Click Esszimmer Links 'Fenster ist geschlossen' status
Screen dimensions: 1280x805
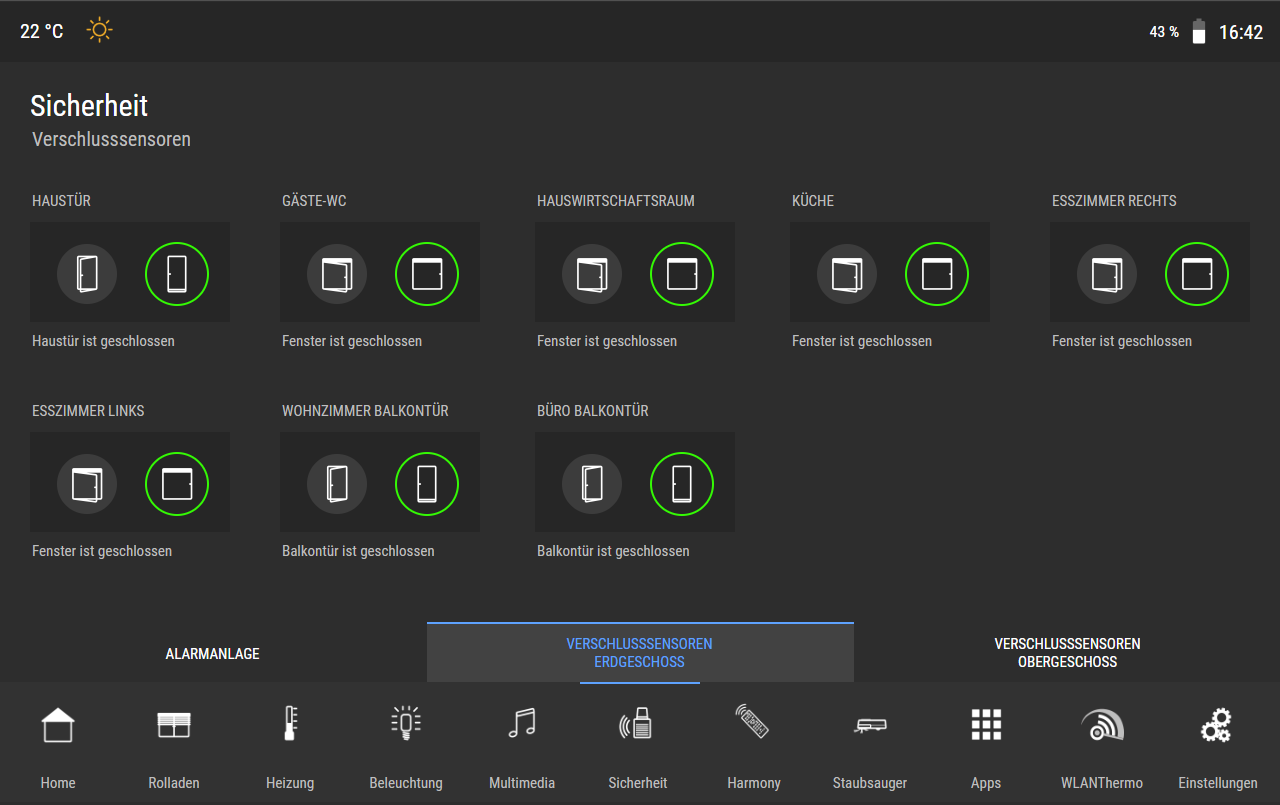[x=102, y=551]
